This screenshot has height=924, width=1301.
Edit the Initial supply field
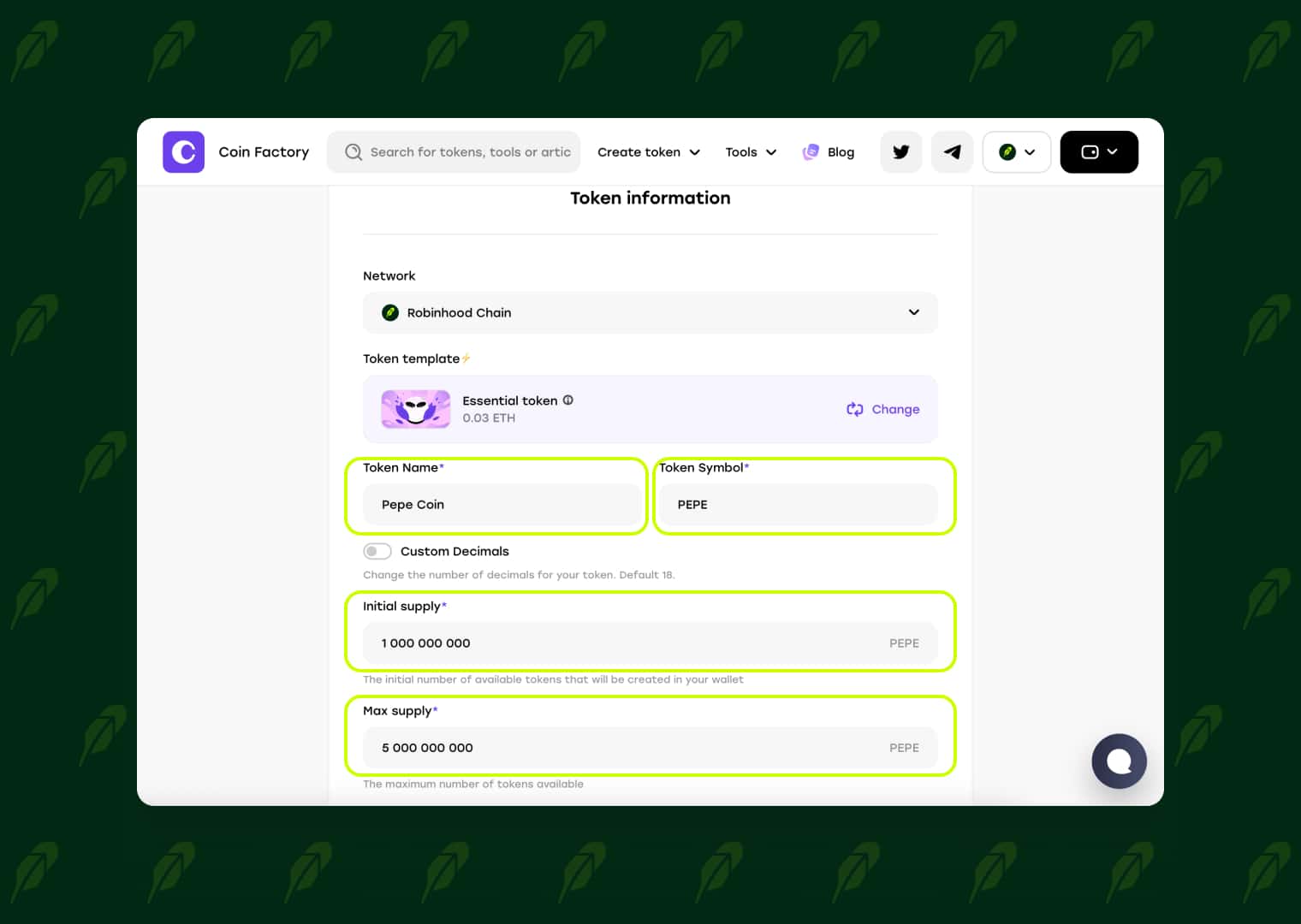tap(650, 643)
